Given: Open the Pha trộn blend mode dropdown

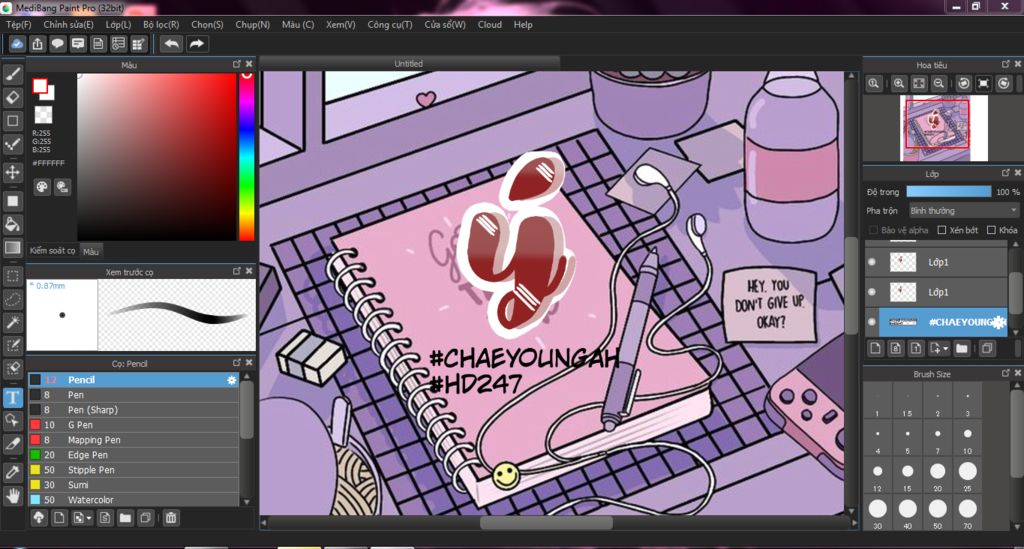Looking at the screenshot, I should tap(963, 211).
